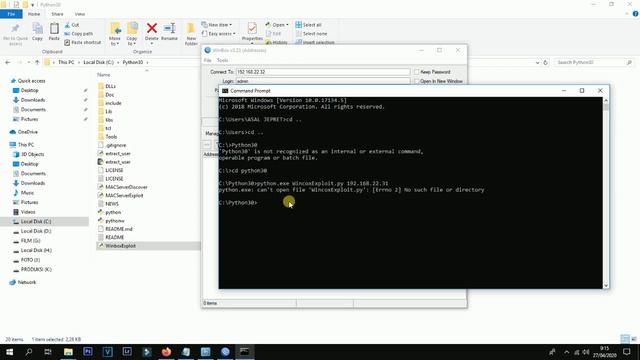Click the WinBox Login field
This screenshot has height=360, width=640.
pyautogui.click(x=323, y=81)
